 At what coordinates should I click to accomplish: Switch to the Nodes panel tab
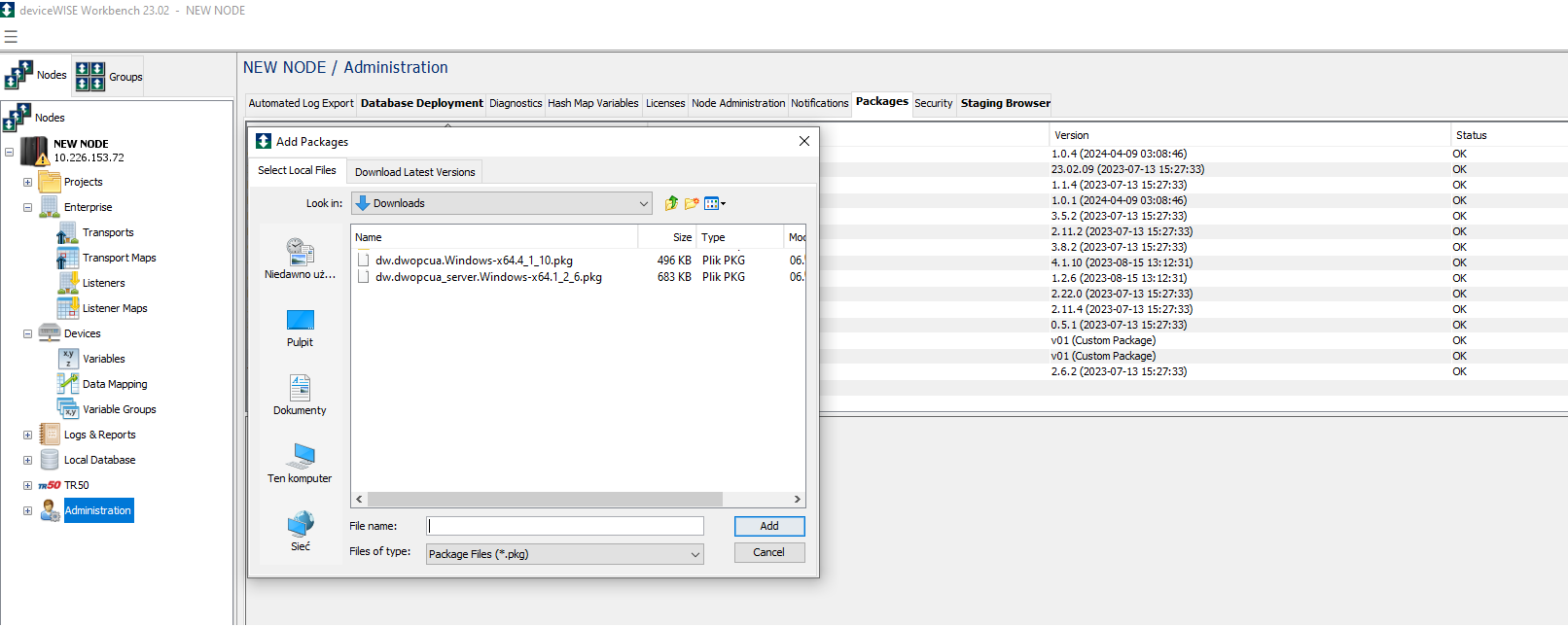[36, 75]
